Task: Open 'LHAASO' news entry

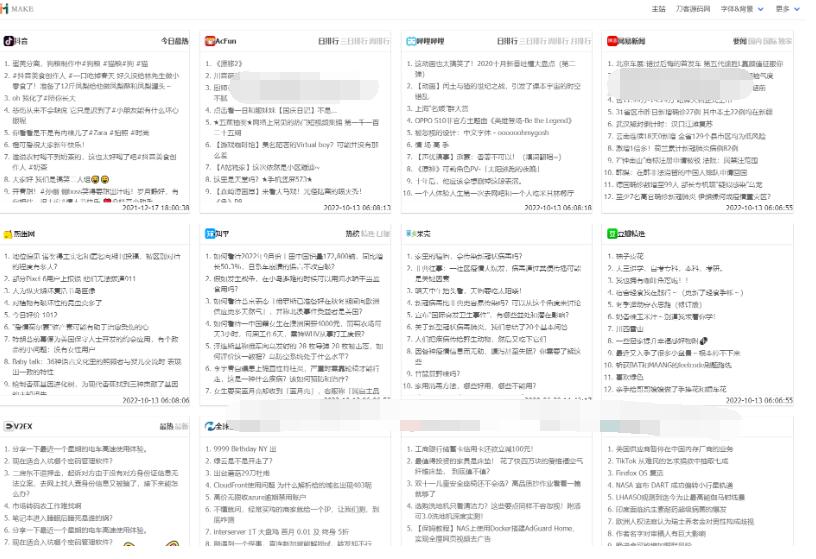Action: tap(680, 497)
